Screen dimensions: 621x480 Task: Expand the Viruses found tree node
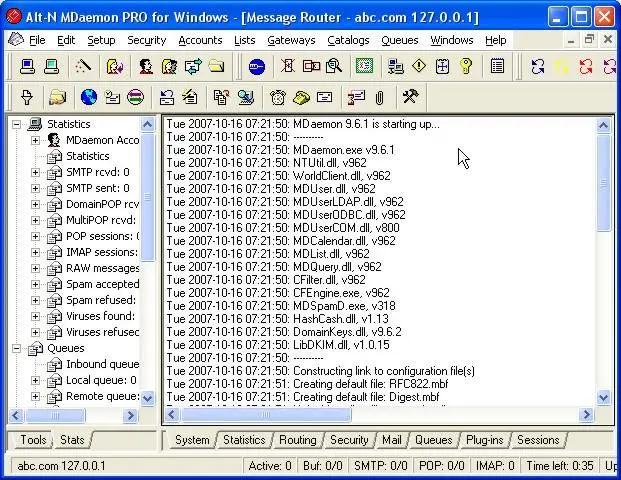point(35,316)
